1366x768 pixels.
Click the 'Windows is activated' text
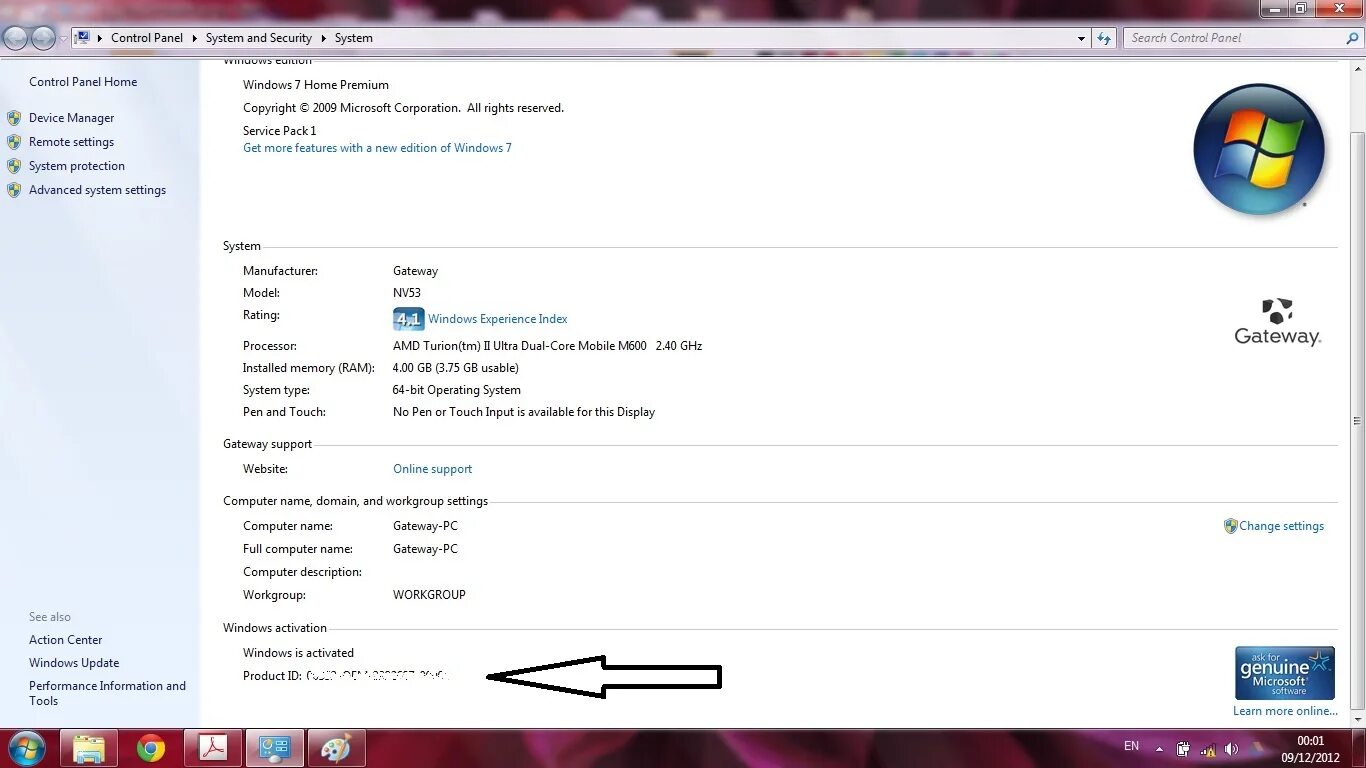(298, 653)
